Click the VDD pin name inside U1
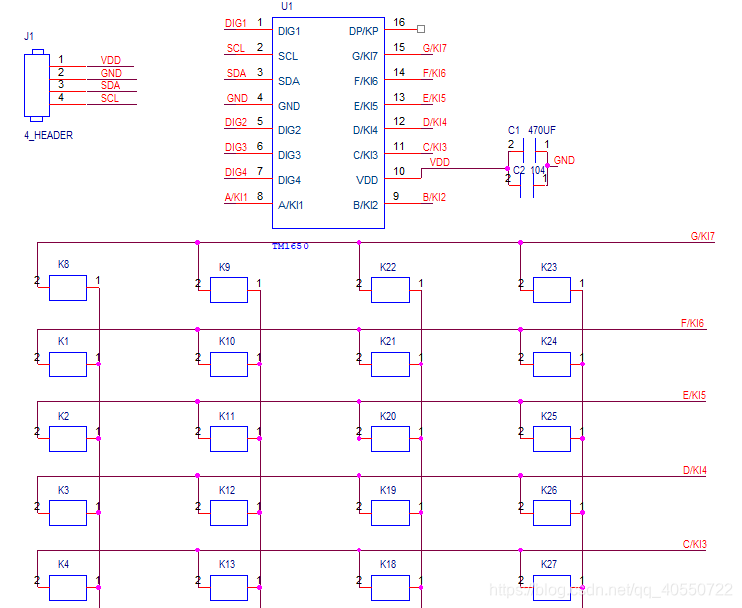The image size is (742, 608). point(367,180)
